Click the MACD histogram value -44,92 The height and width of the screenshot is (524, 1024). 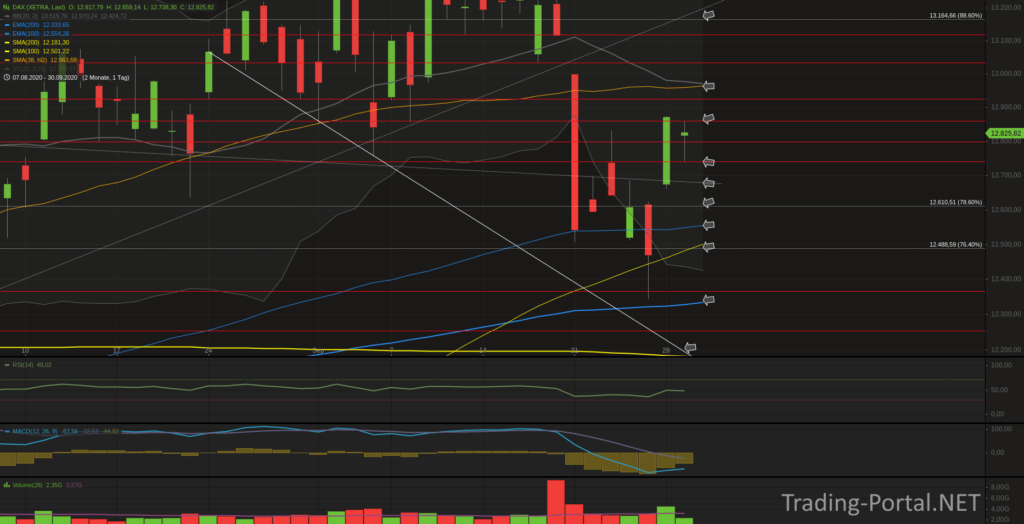111,431
